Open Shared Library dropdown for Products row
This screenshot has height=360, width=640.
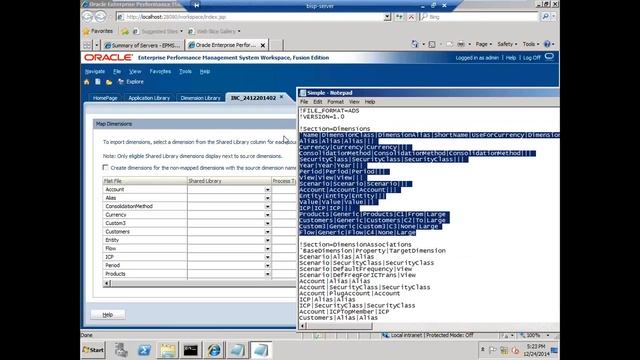(x=267, y=274)
